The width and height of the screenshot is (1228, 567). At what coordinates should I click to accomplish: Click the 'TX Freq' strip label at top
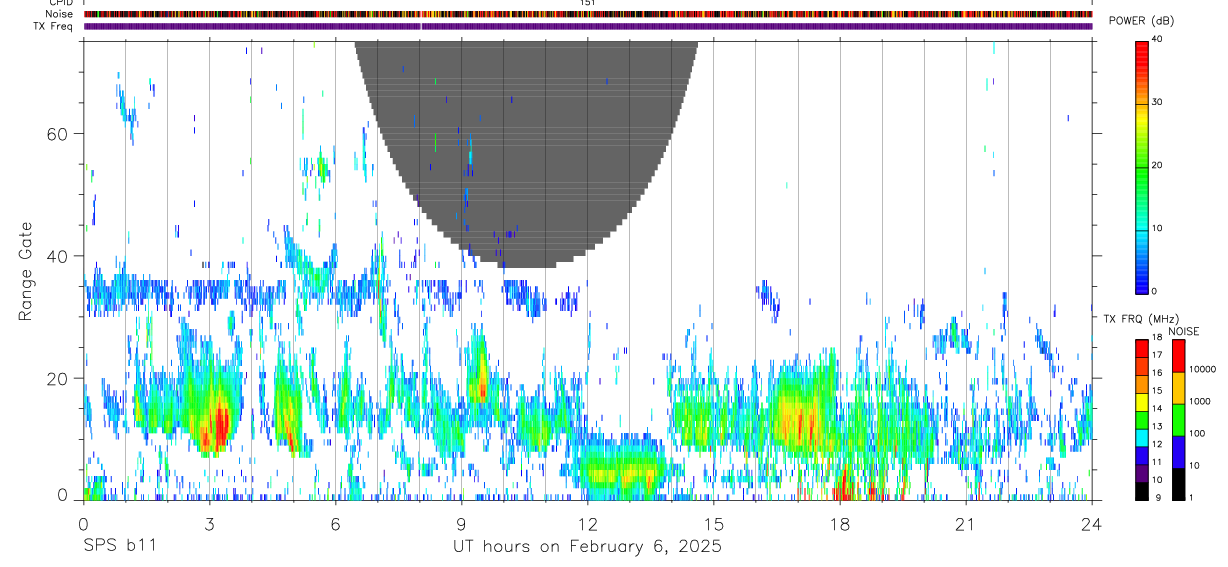click(x=54, y=26)
